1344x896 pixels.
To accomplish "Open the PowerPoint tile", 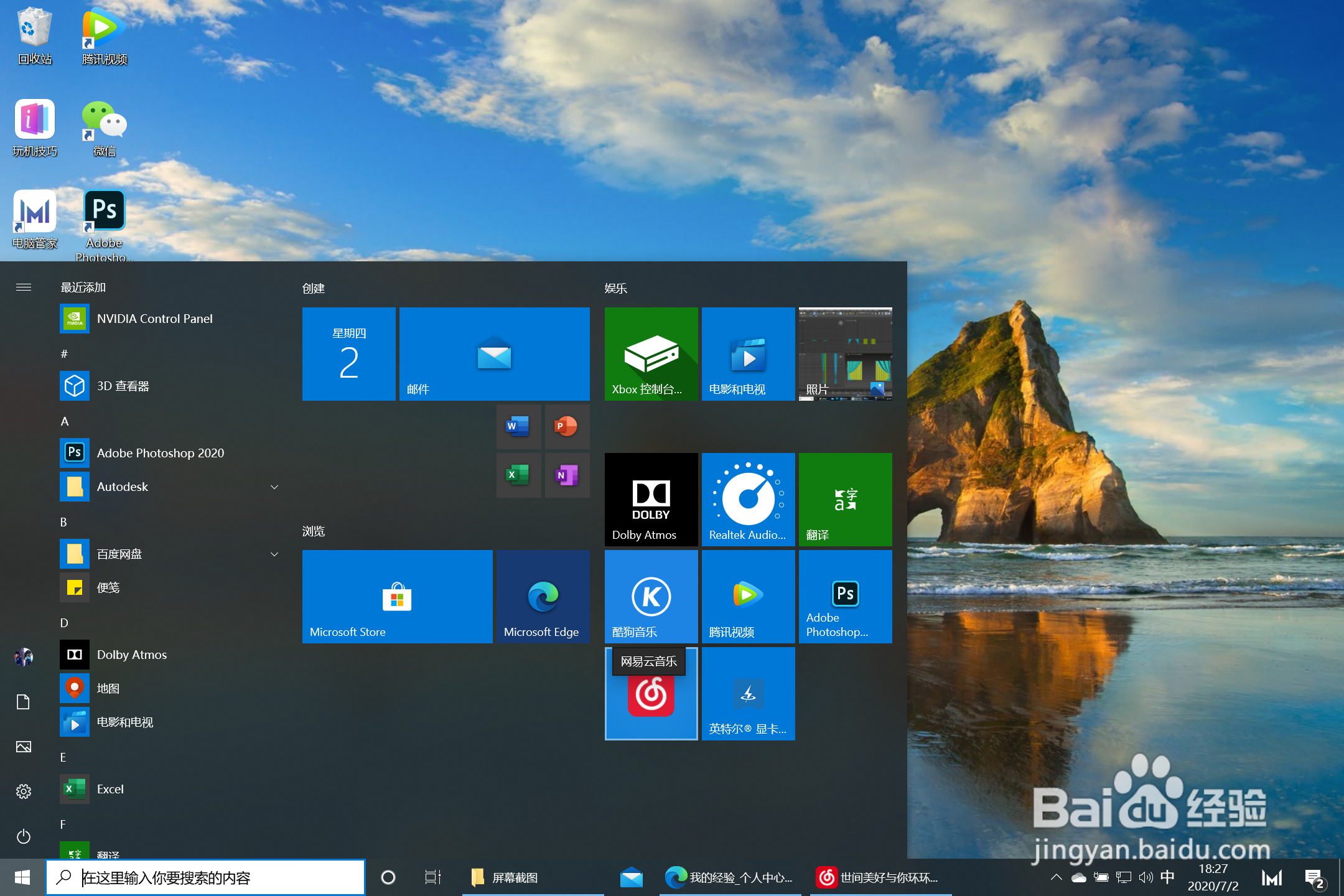I will (x=567, y=427).
